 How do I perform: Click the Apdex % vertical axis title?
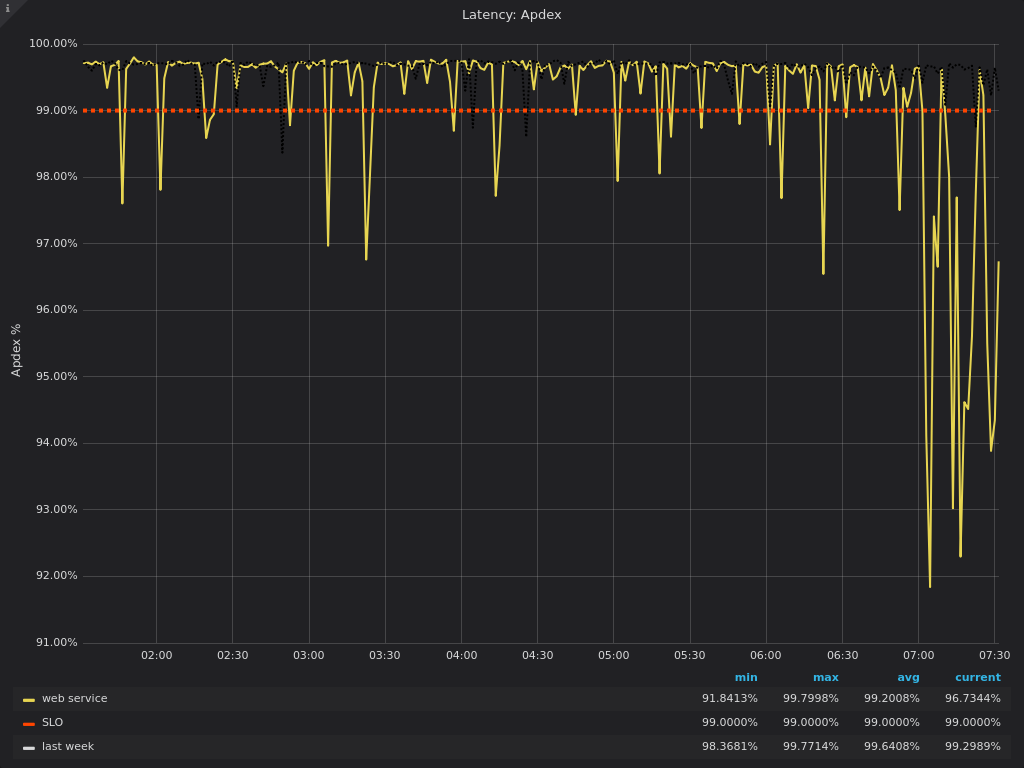point(16,350)
